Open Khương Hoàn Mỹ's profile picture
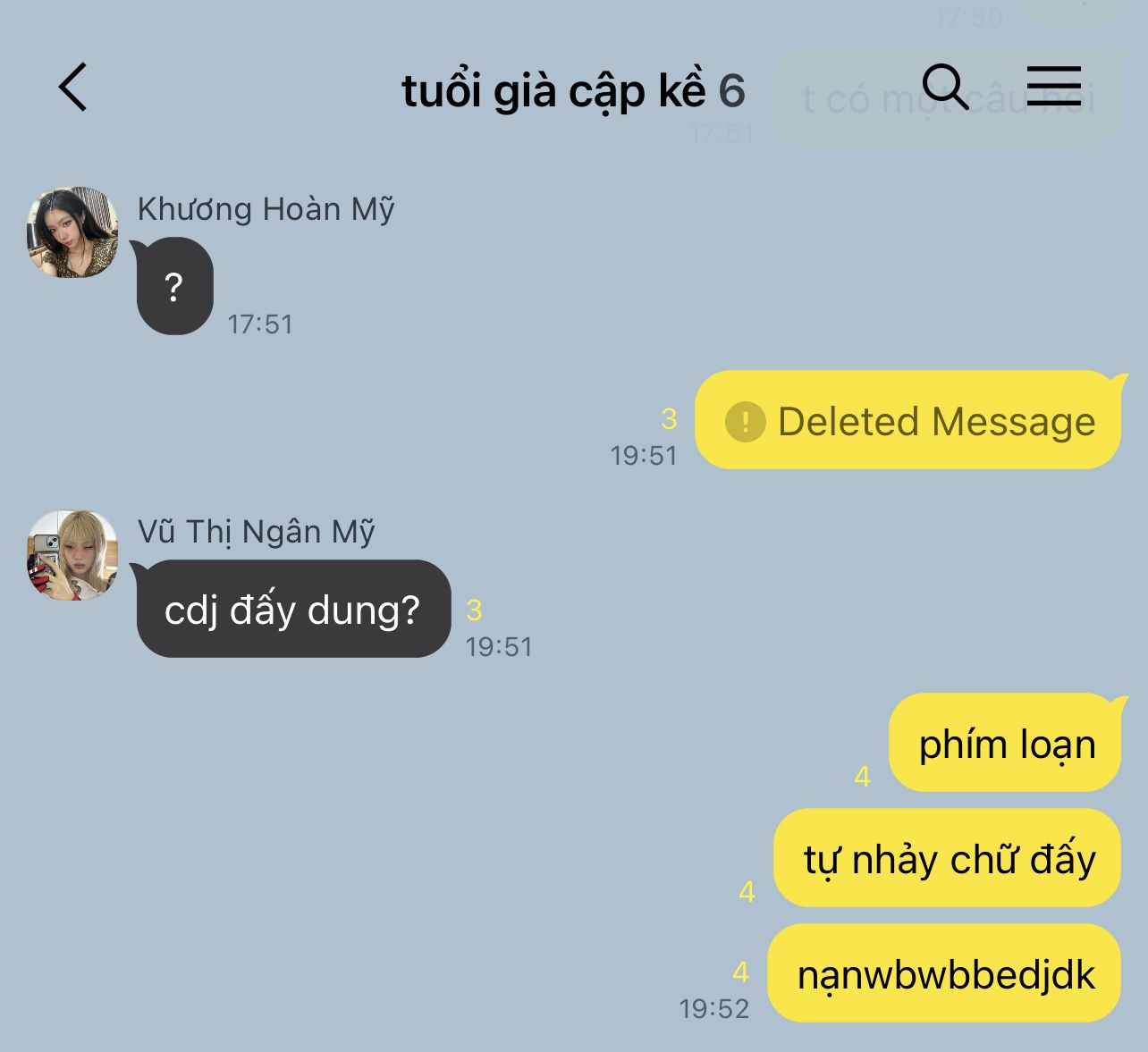The width and height of the screenshot is (1148, 1052). 72,232
